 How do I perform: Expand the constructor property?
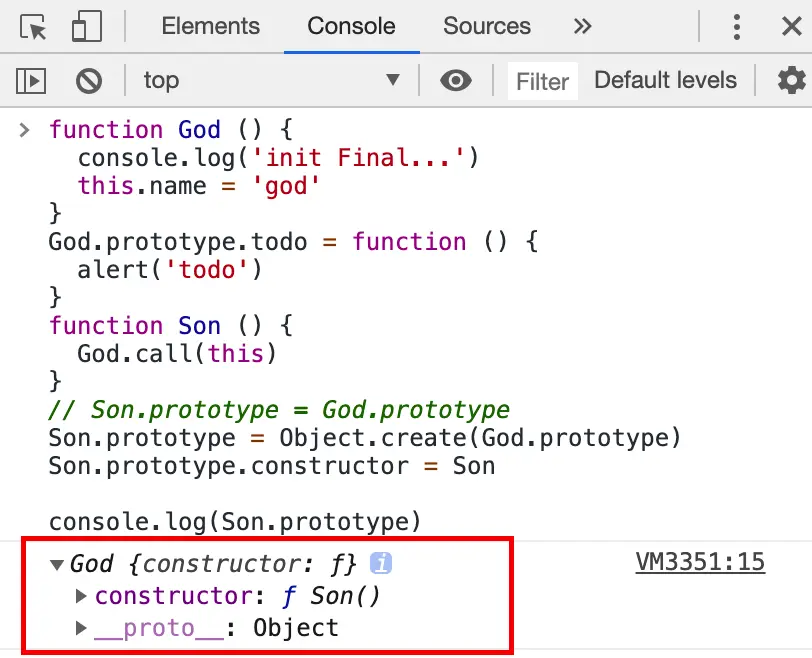82,597
